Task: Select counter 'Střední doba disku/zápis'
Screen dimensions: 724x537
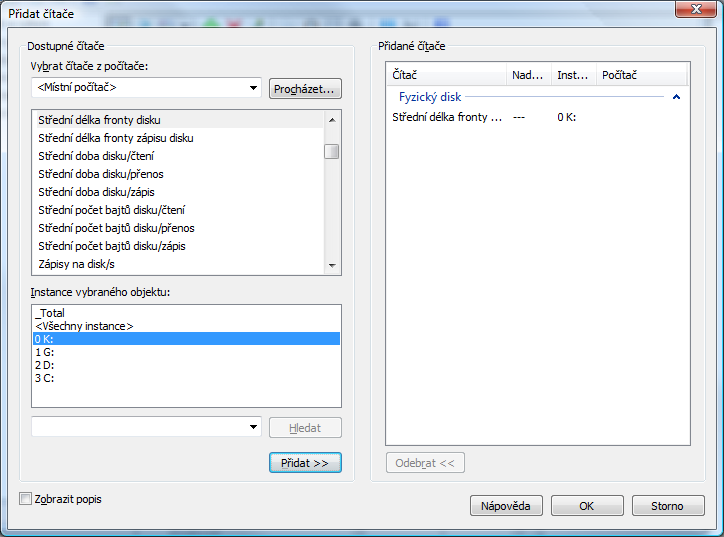Action: click(x=180, y=192)
